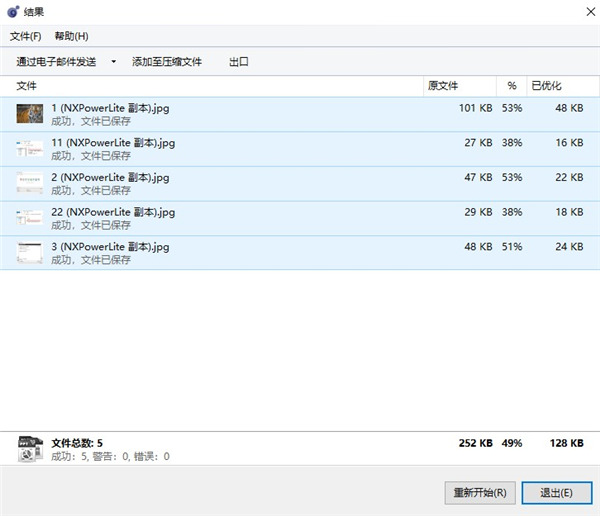Image resolution: width=600 pixels, height=516 pixels.
Task: Click the NXPowerLite app icon in title bar
Action: (13, 13)
